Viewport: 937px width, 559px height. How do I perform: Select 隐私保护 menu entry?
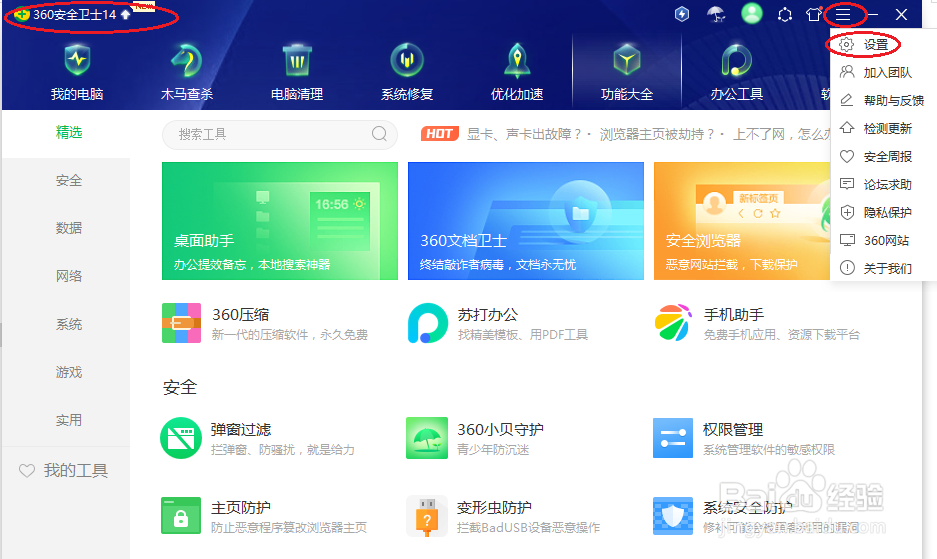point(876,212)
